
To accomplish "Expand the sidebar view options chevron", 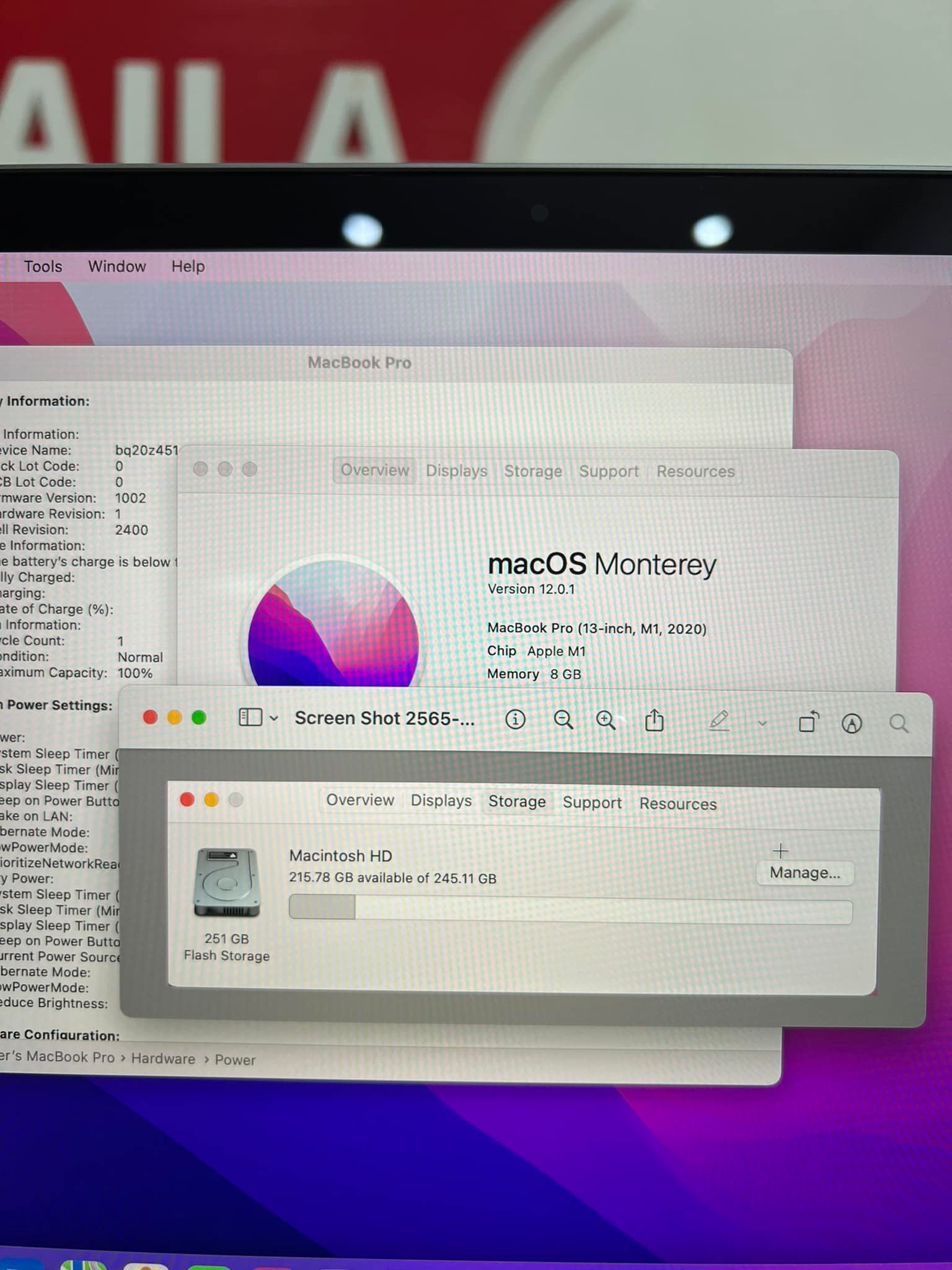I will [x=274, y=718].
